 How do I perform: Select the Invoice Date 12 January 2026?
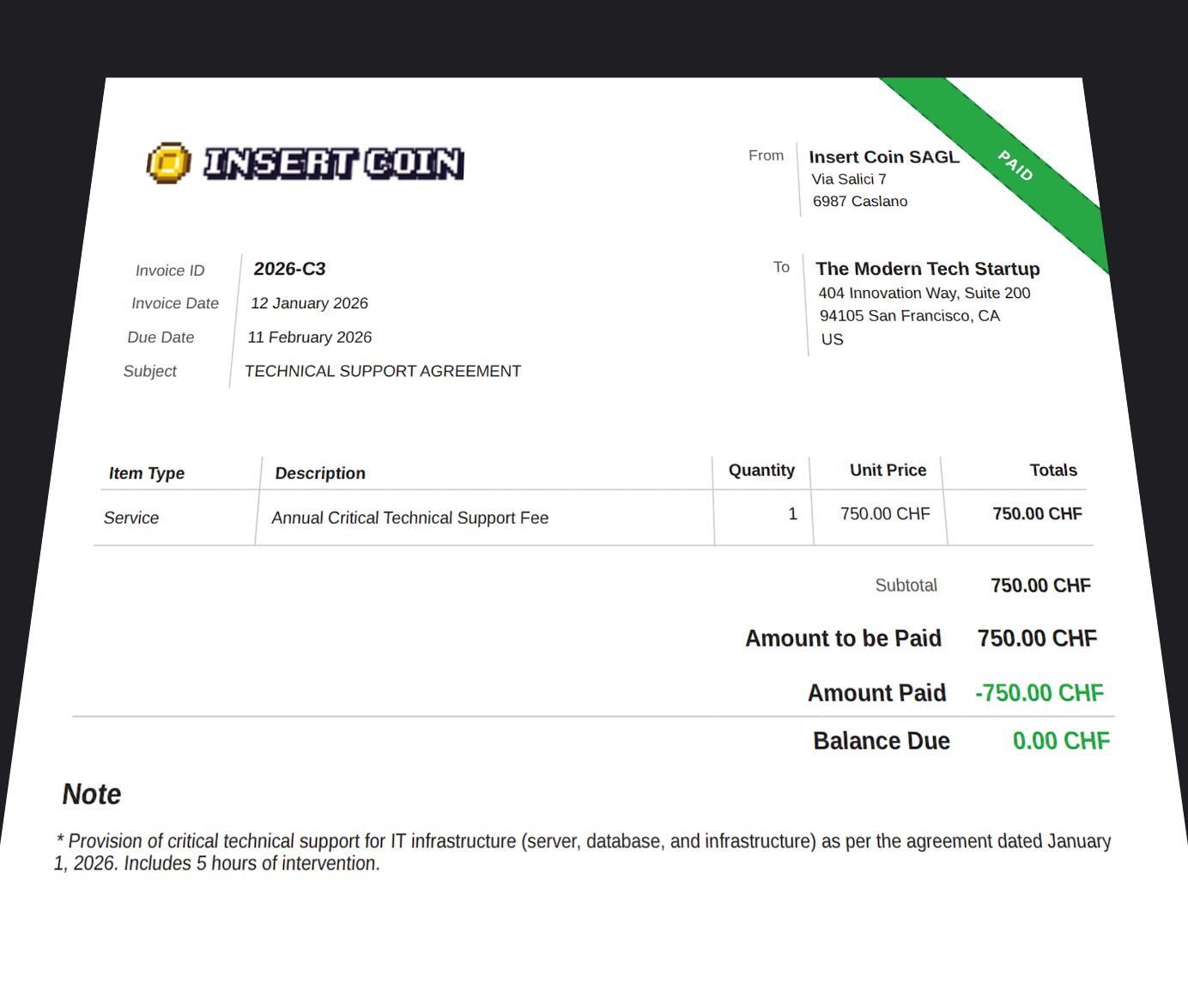(x=310, y=303)
